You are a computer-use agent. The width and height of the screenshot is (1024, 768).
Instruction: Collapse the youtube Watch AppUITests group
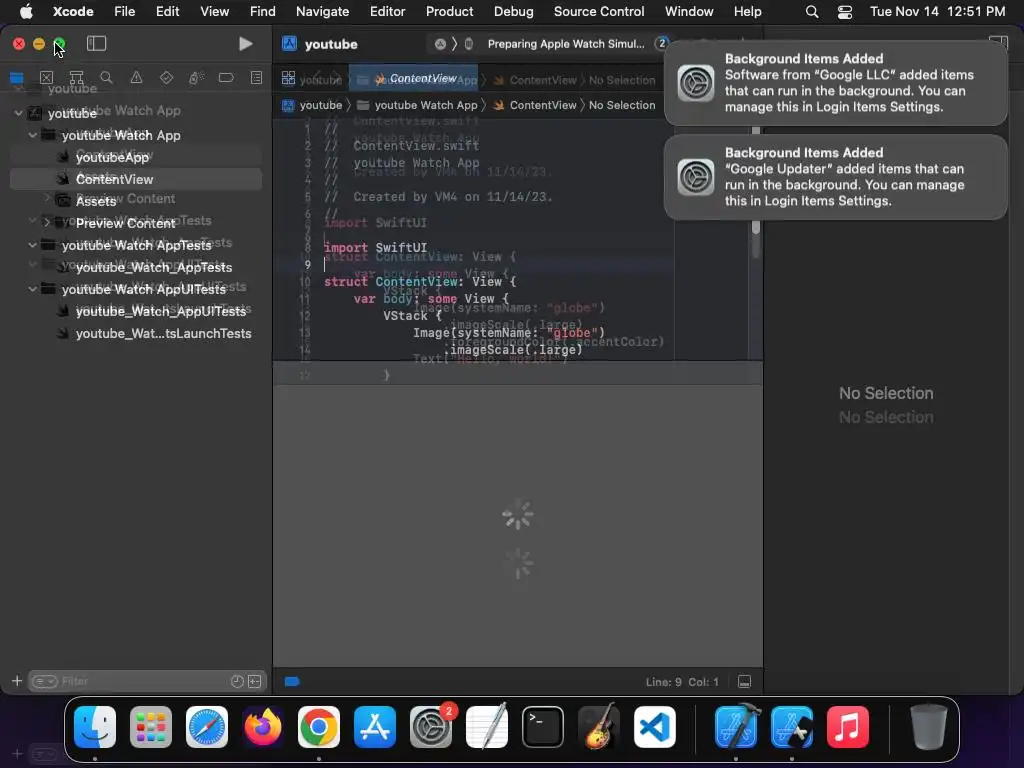(32, 289)
